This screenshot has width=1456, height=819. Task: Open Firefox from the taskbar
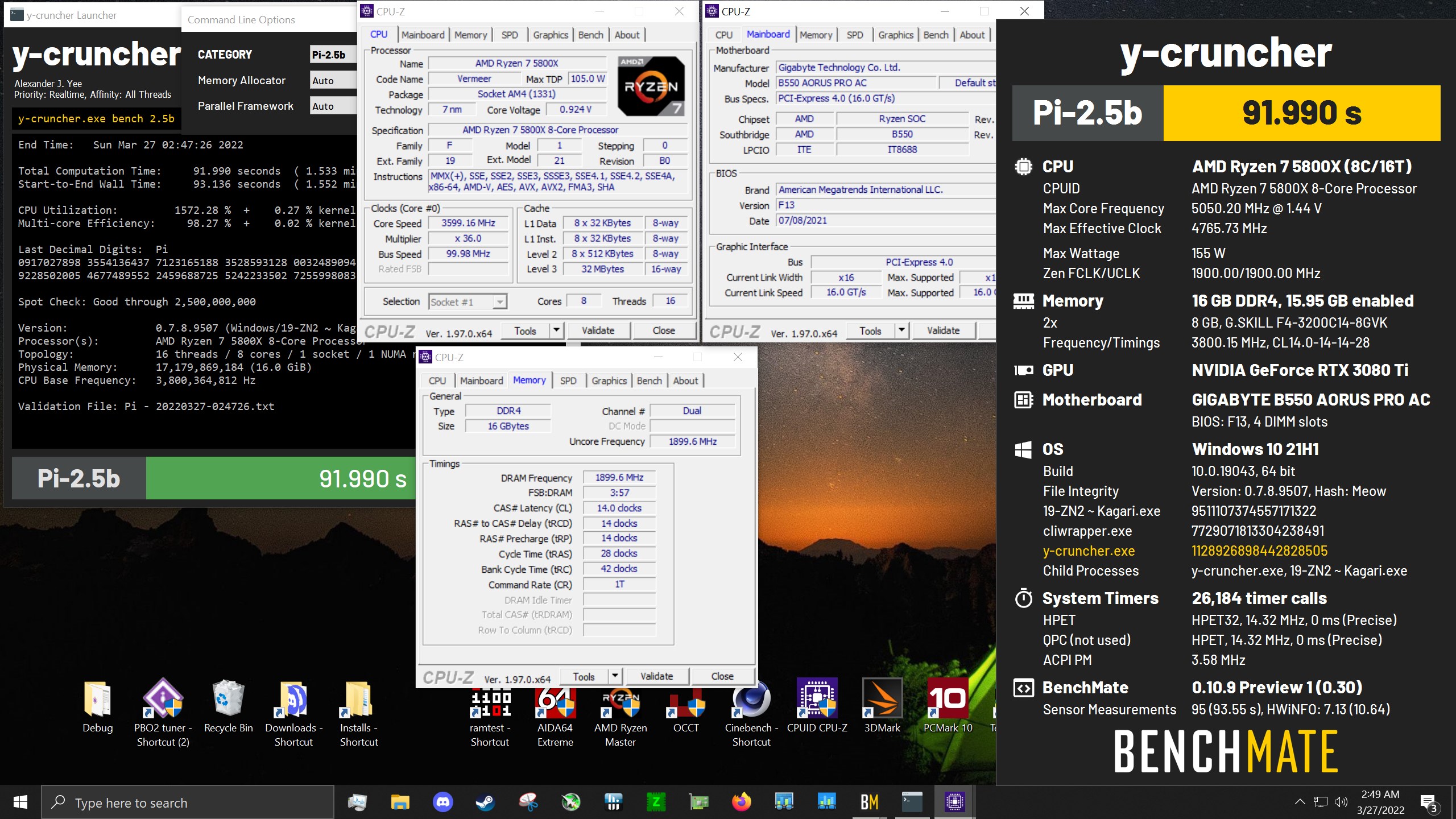point(741,803)
